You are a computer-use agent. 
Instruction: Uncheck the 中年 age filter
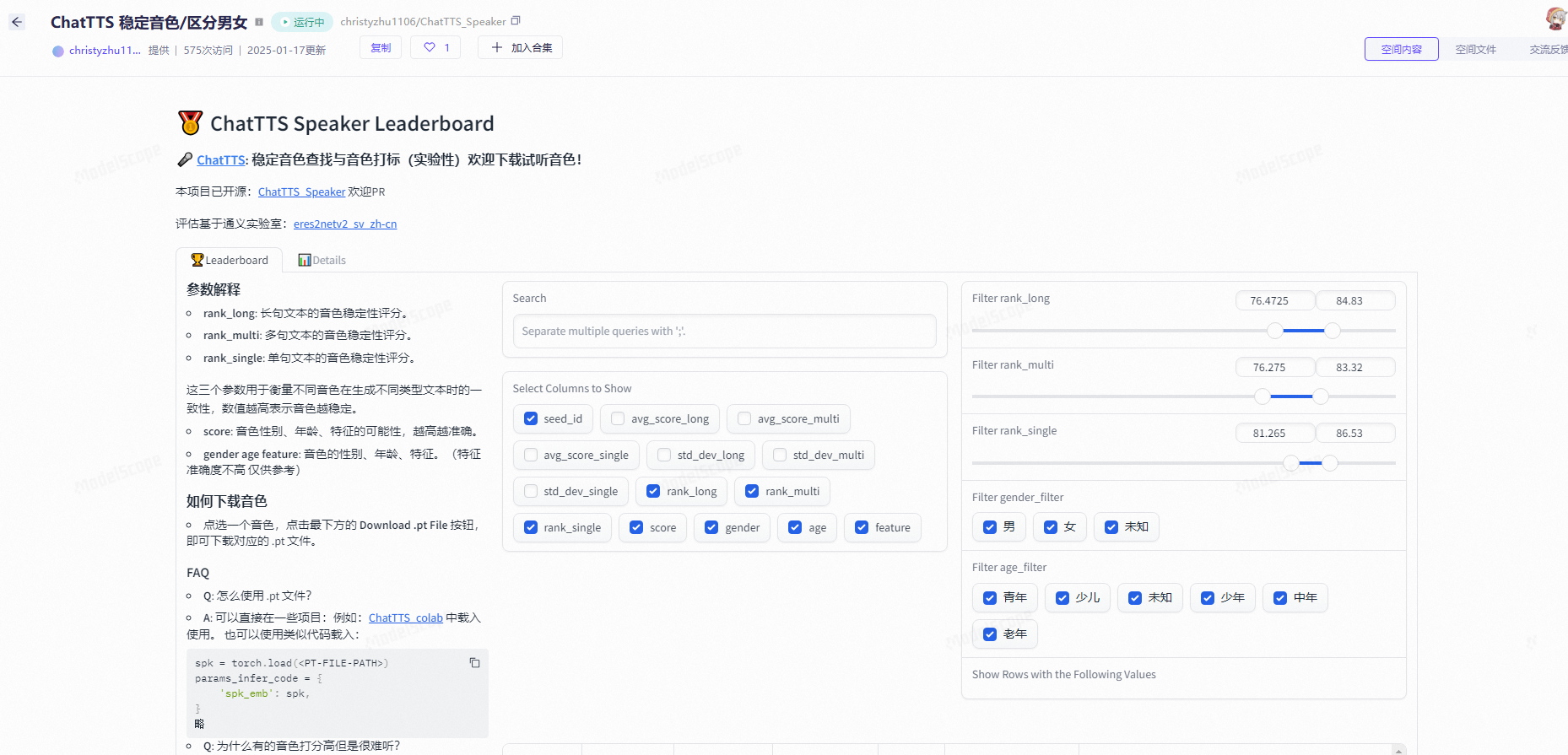[1280, 598]
